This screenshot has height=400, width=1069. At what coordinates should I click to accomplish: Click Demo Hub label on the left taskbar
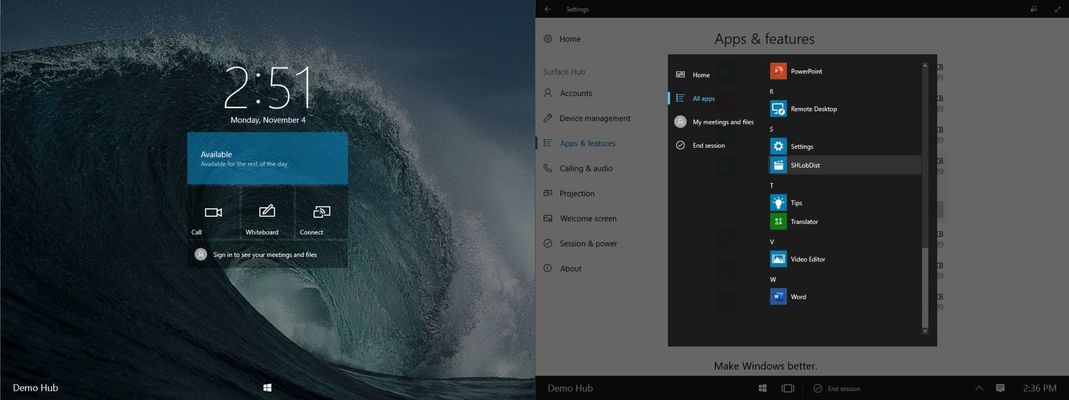pyautogui.click(x=35, y=388)
